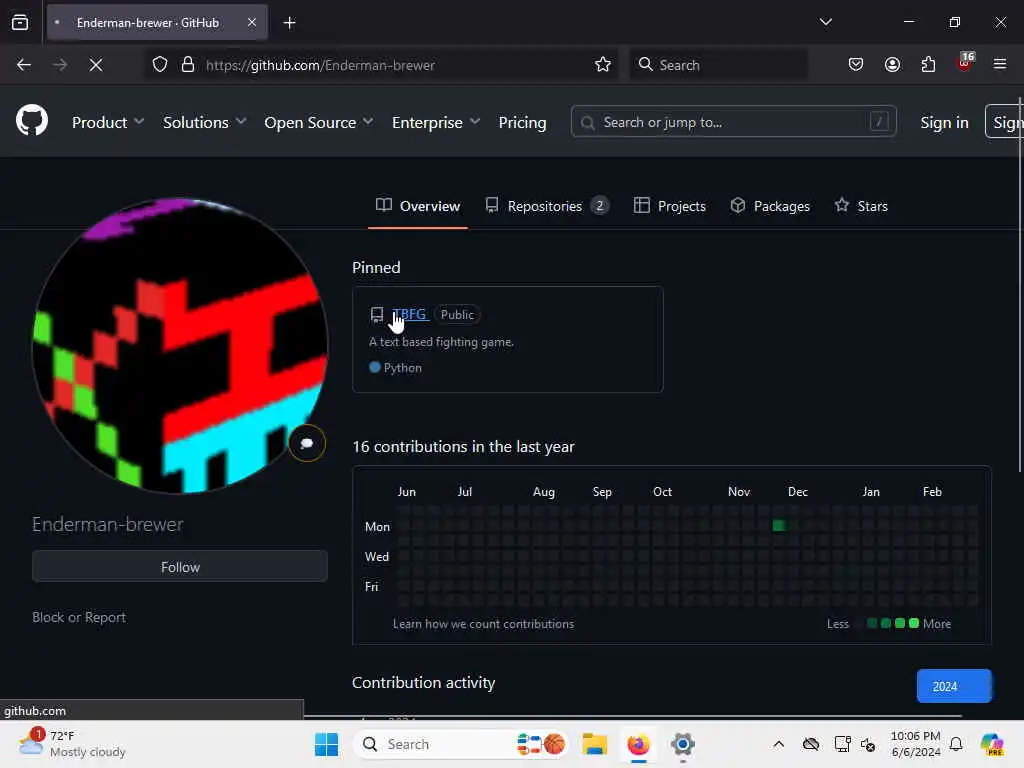The width and height of the screenshot is (1024, 768).
Task: Click the Python language label
Action: coord(402,368)
